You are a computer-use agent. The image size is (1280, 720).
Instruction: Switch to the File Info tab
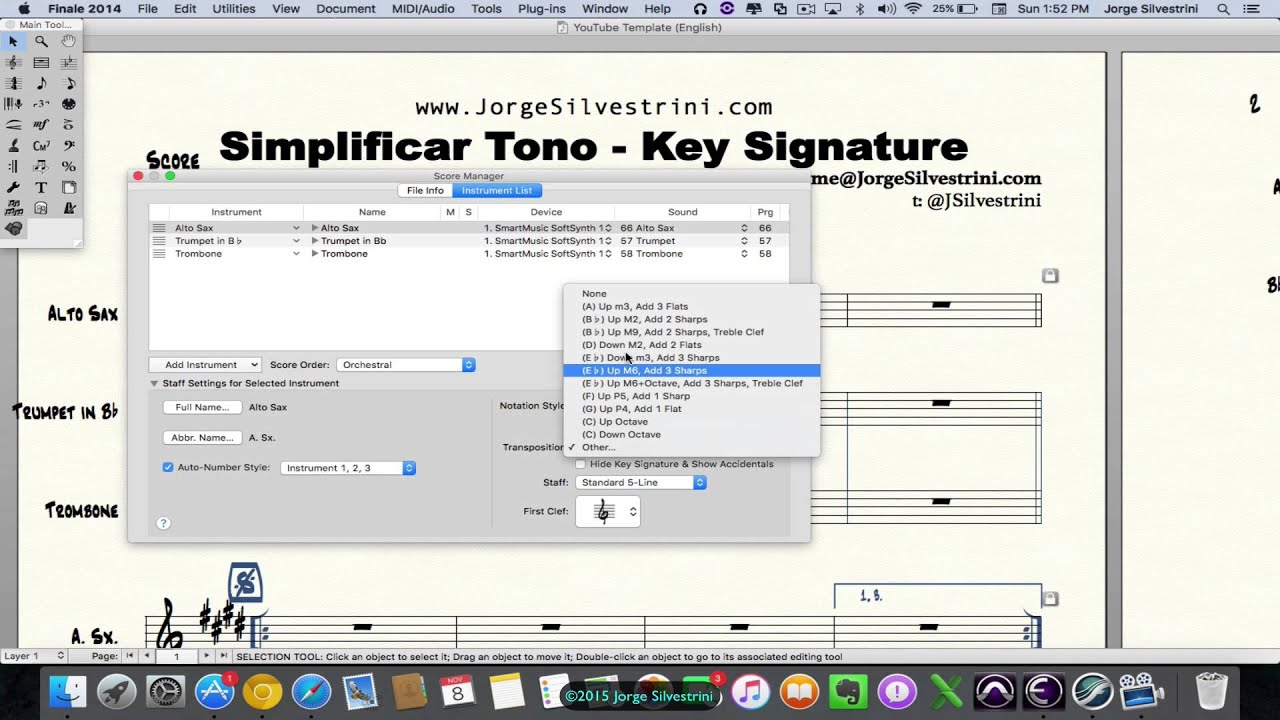(x=425, y=190)
